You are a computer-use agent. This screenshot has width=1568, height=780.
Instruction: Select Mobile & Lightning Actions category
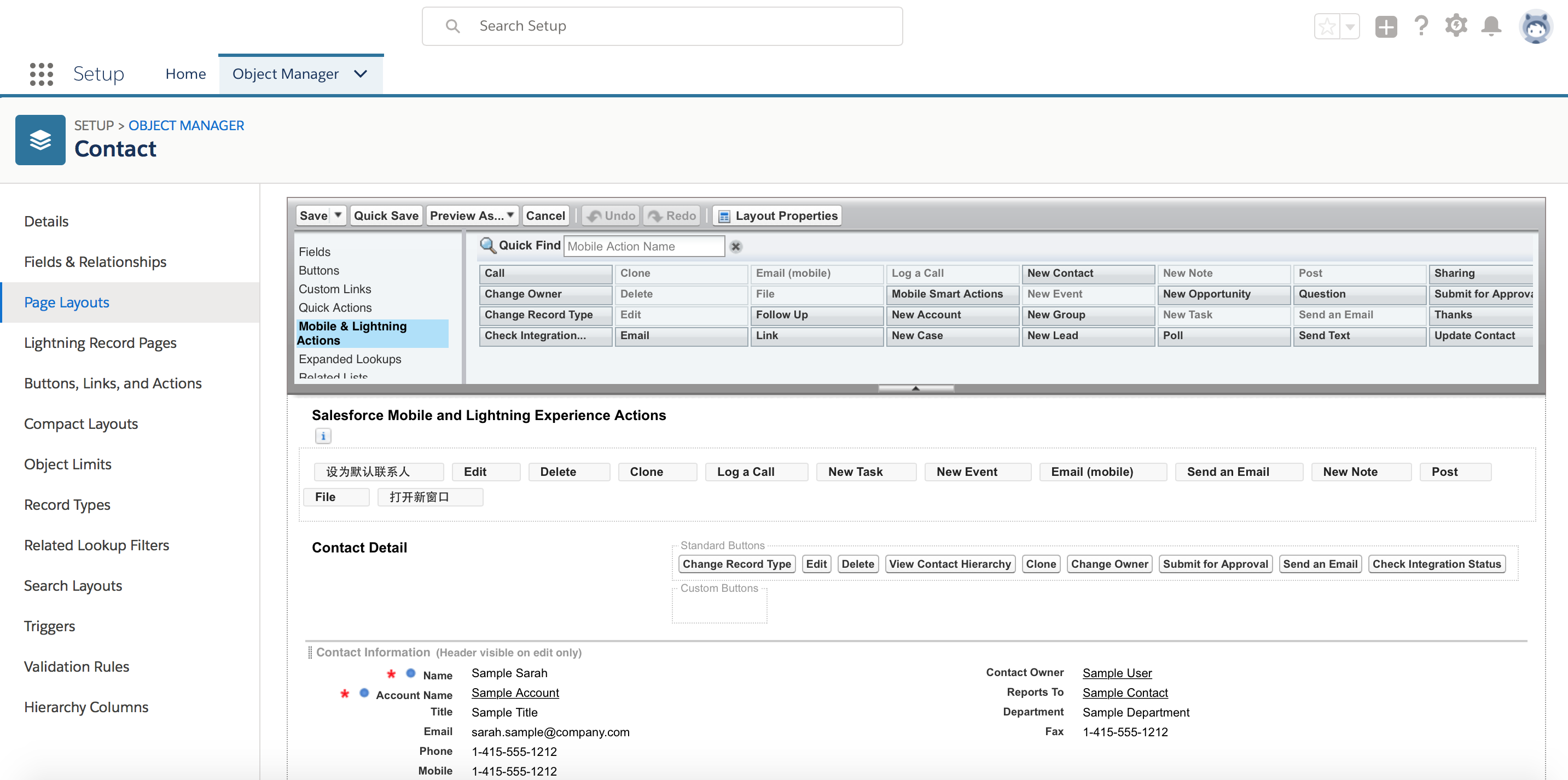[373, 334]
